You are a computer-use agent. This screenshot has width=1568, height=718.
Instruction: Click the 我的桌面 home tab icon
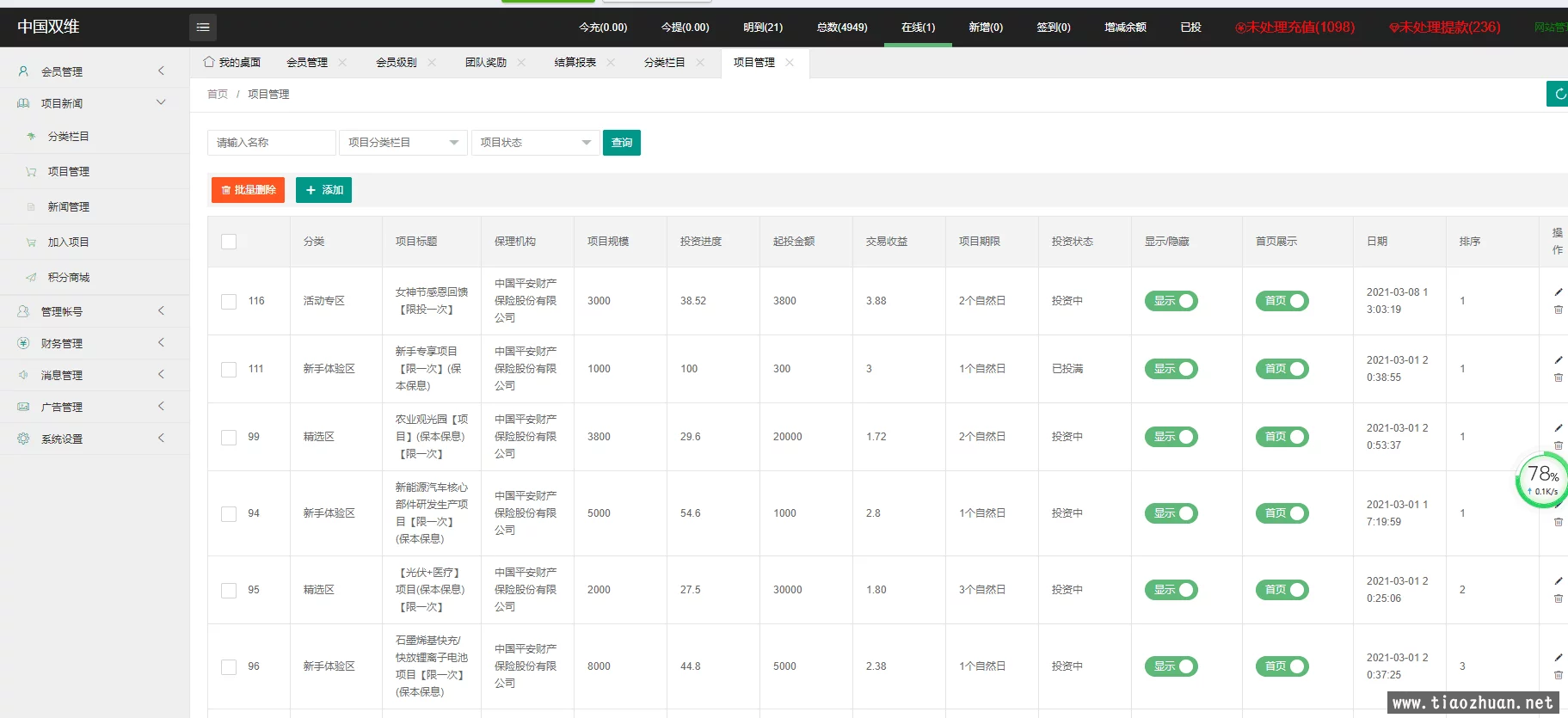(x=209, y=62)
